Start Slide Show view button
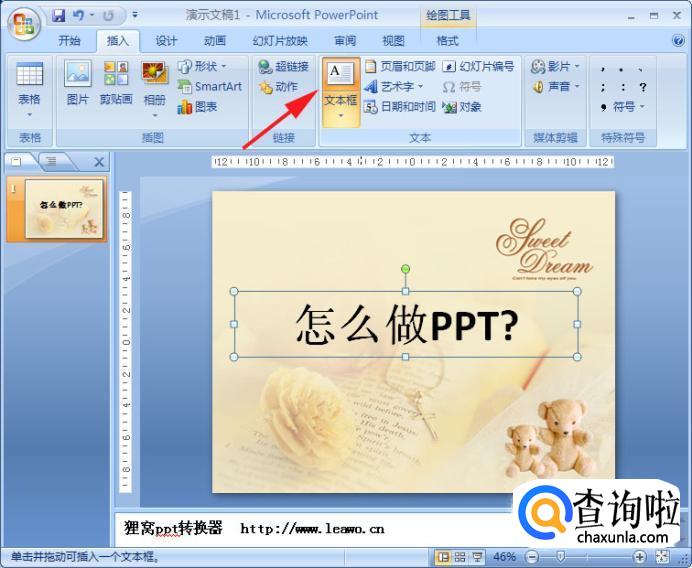The height and width of the screenshot is (568, 692). click(x=477, y=557)
